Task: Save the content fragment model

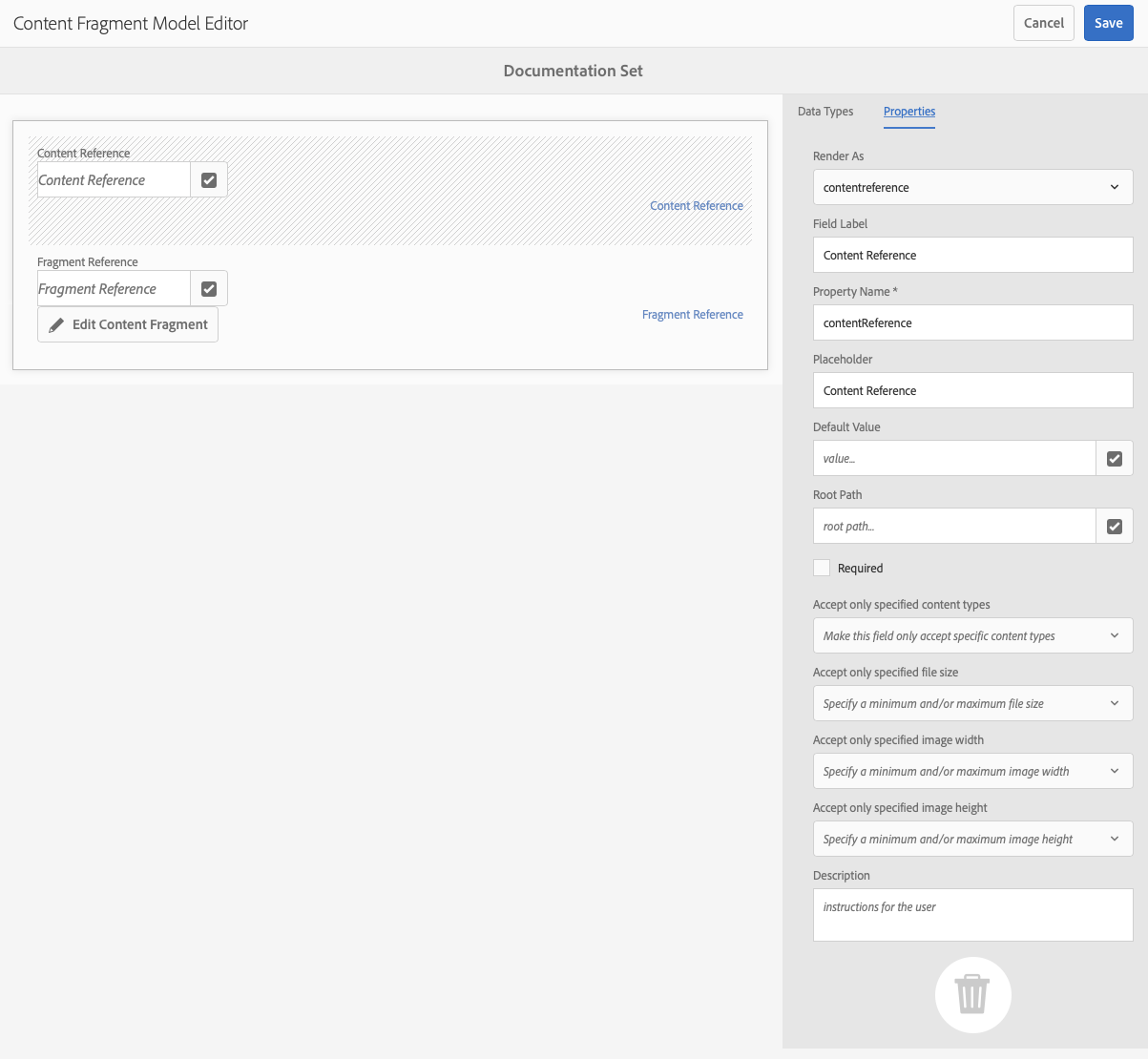Action: 1109,23
